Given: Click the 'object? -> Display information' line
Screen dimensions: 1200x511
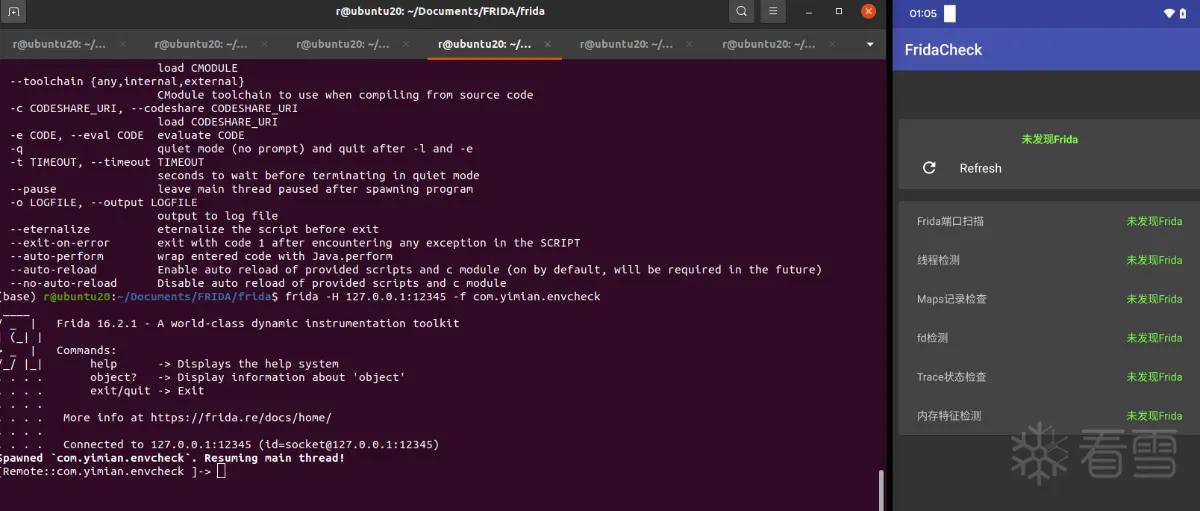Looking at the screenshot, I should [x=247, y=377].
